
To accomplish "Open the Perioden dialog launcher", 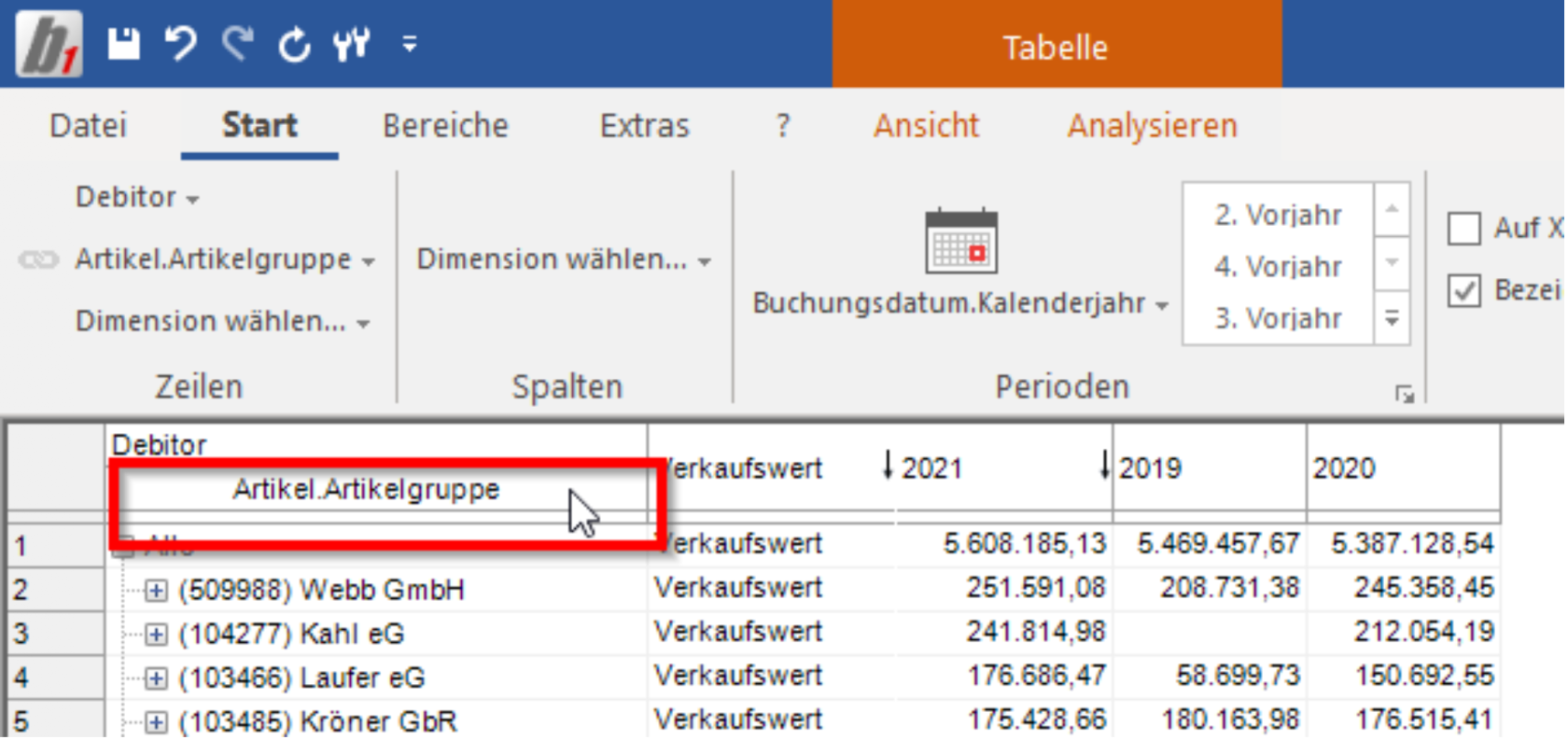I will tap(1405, 394).
